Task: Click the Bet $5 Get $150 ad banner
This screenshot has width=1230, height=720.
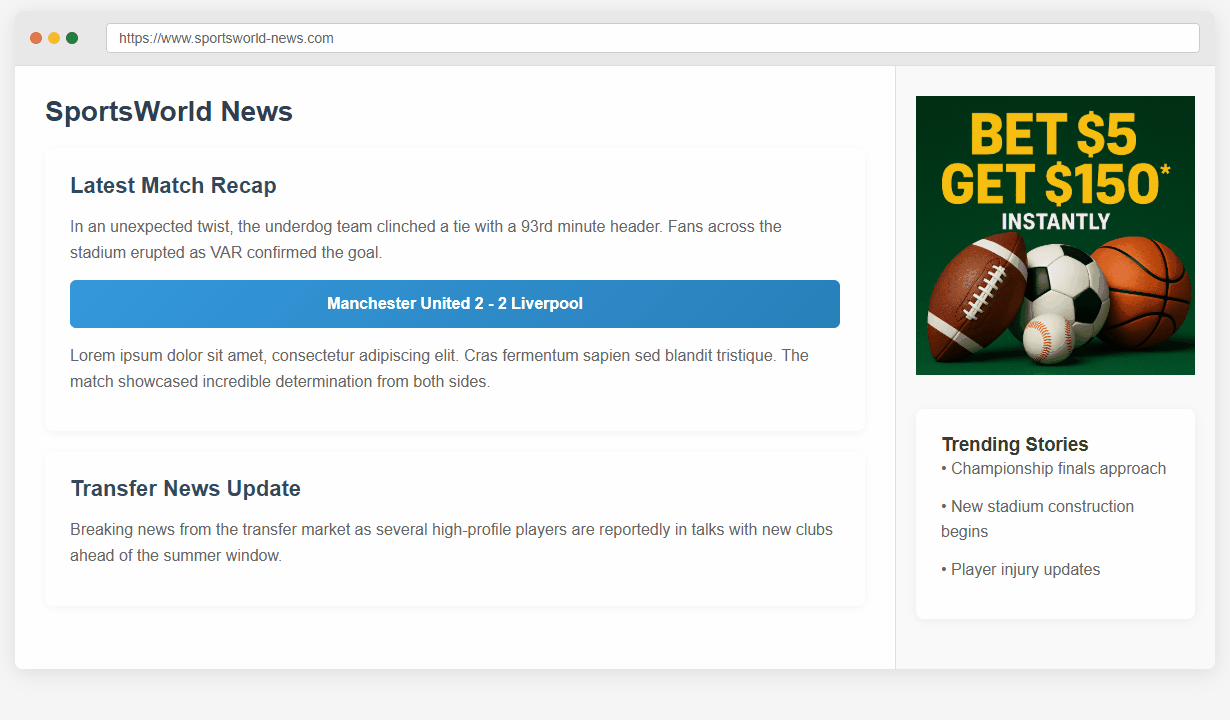Action: pyautogui.click(x=1055, y=235)
